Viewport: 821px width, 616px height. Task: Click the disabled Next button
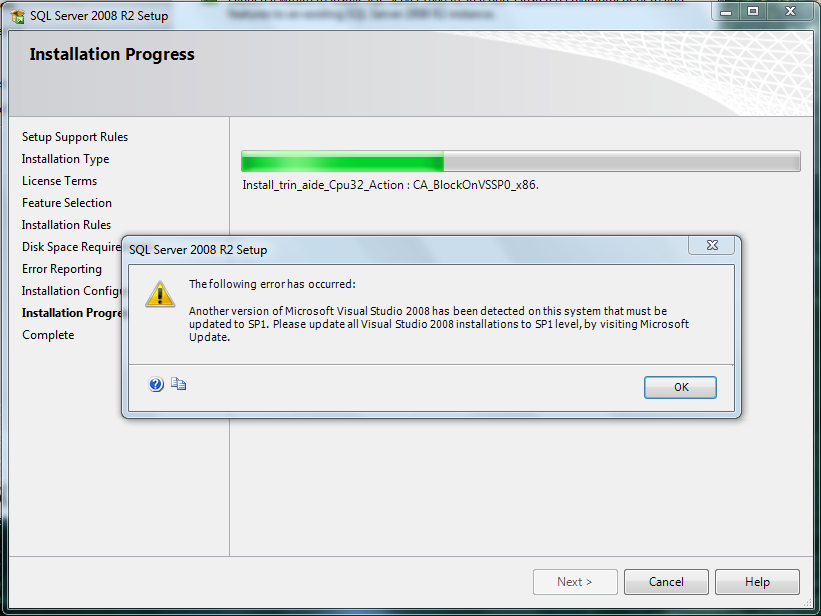click(575, 582)
